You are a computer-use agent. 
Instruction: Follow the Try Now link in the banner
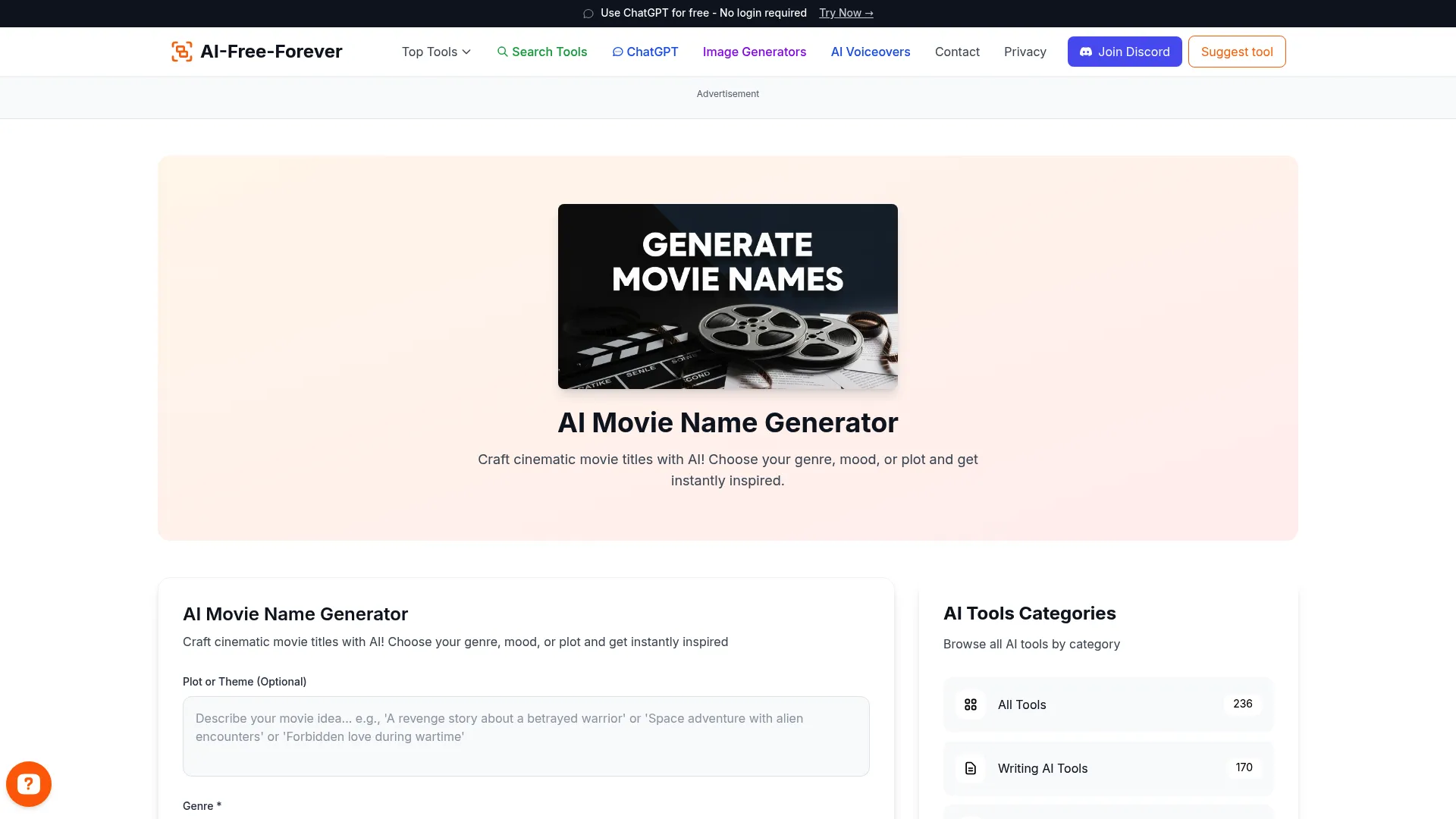tap(846, 13)
